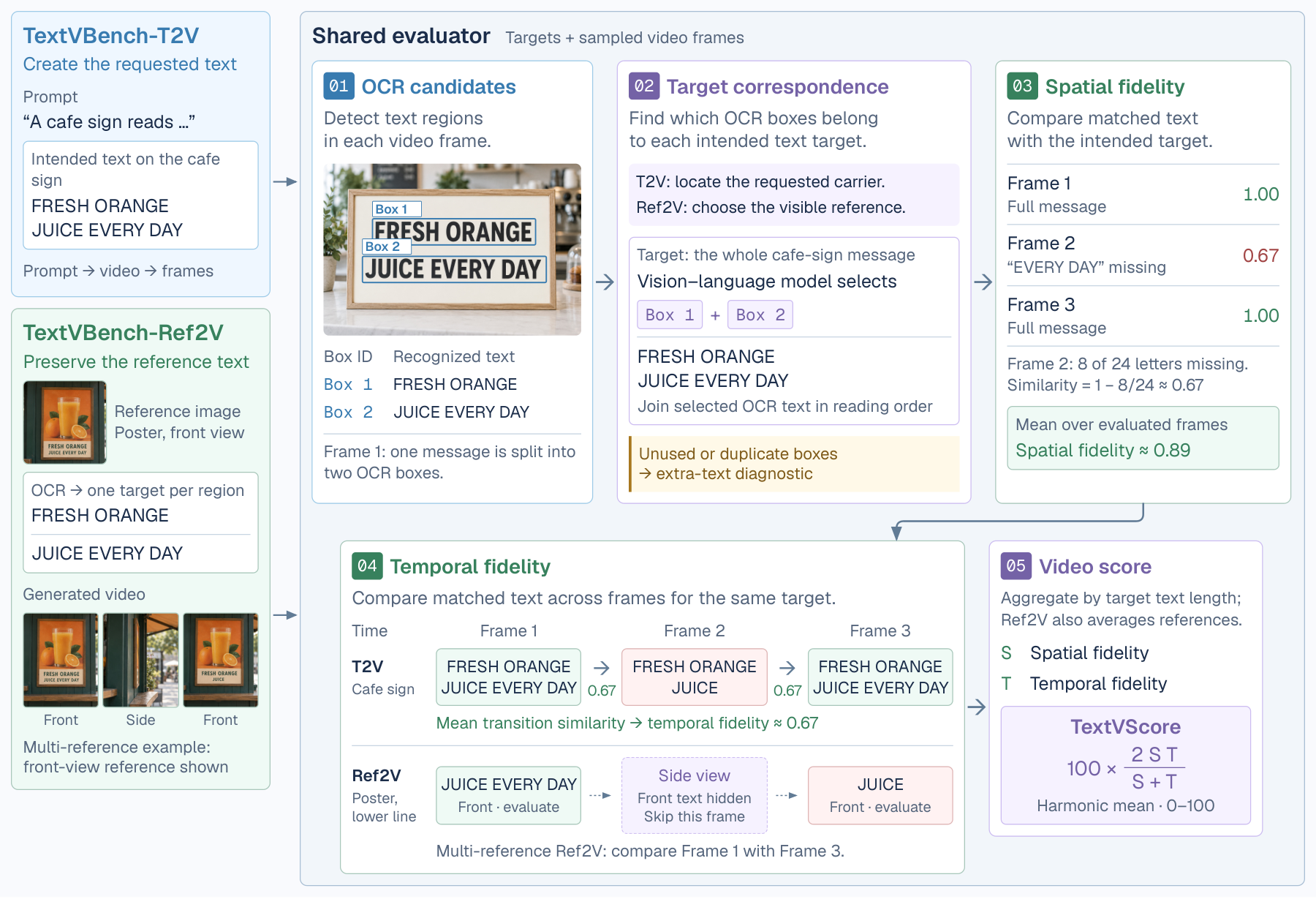This screenshot has height=899, width=1316.
Task: Select the red Frame 2 'FRESH ORANGE JUICE' card
Action: [x=694, y=677]
